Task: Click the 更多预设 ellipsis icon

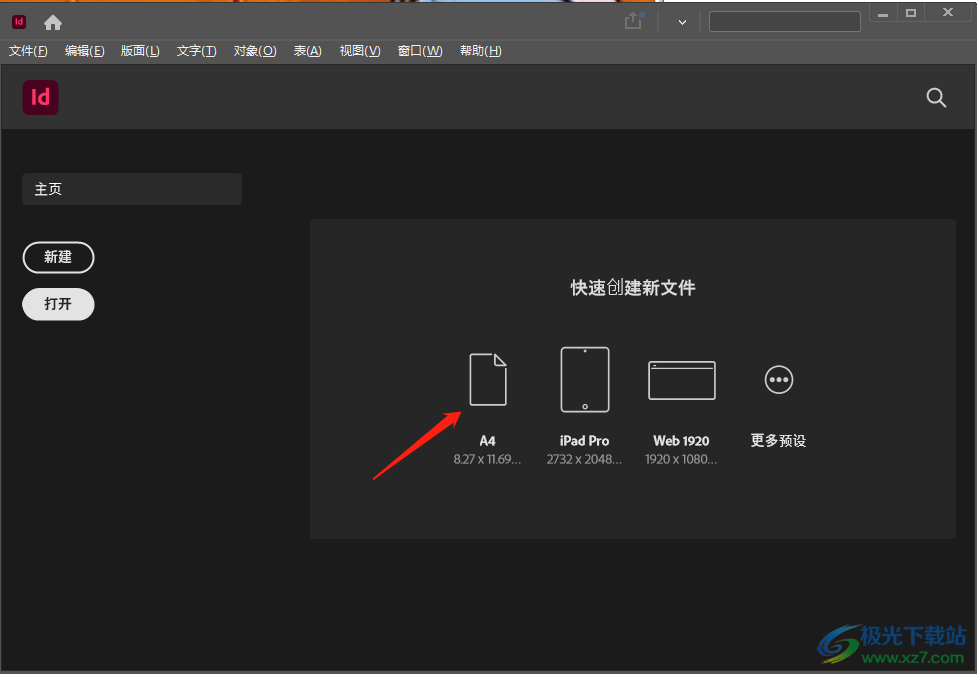Action: click(779, 379)
